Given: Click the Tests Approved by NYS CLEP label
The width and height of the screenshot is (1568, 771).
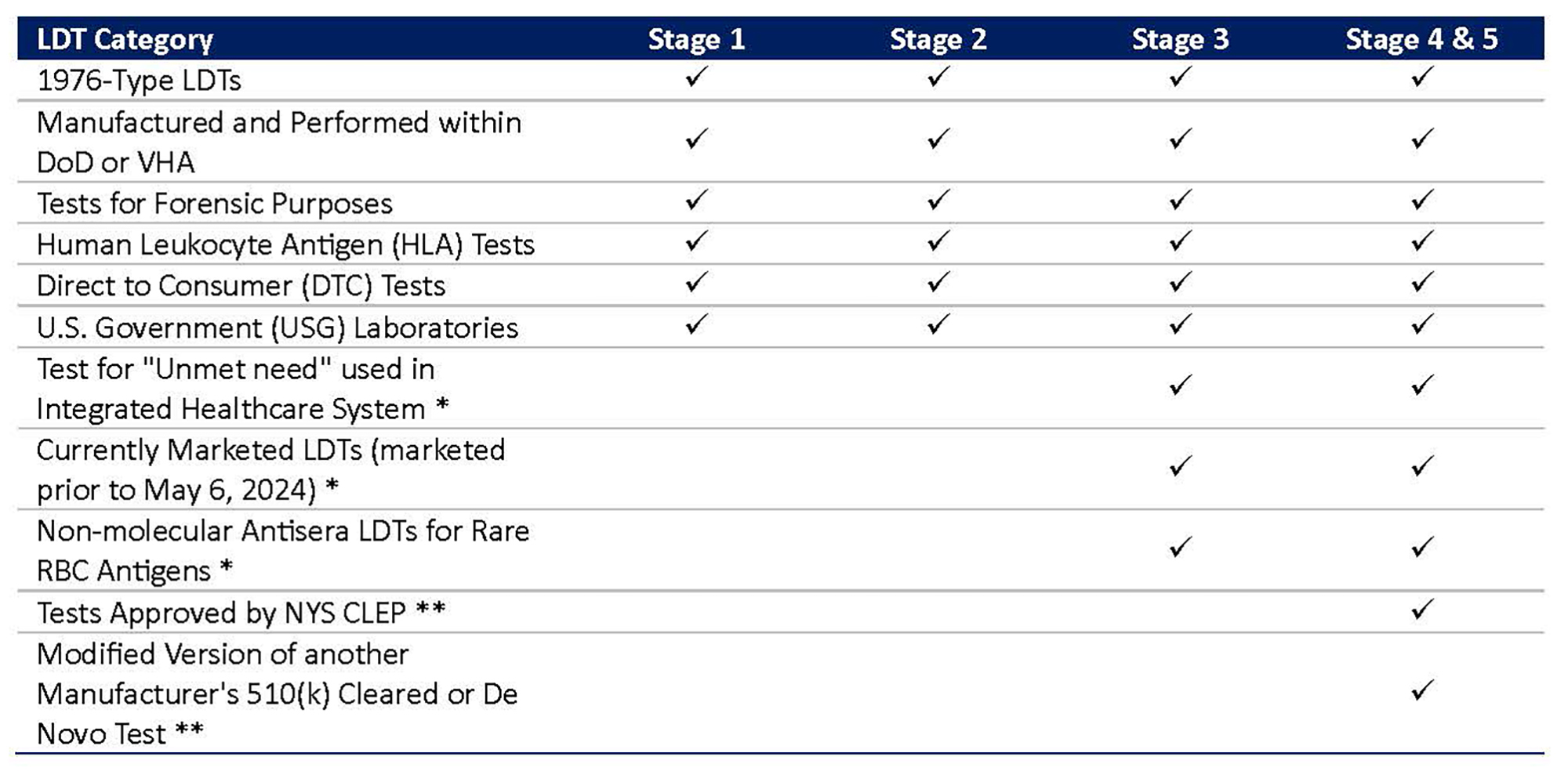Looking at the screenshot, I should tap(241, 613).
